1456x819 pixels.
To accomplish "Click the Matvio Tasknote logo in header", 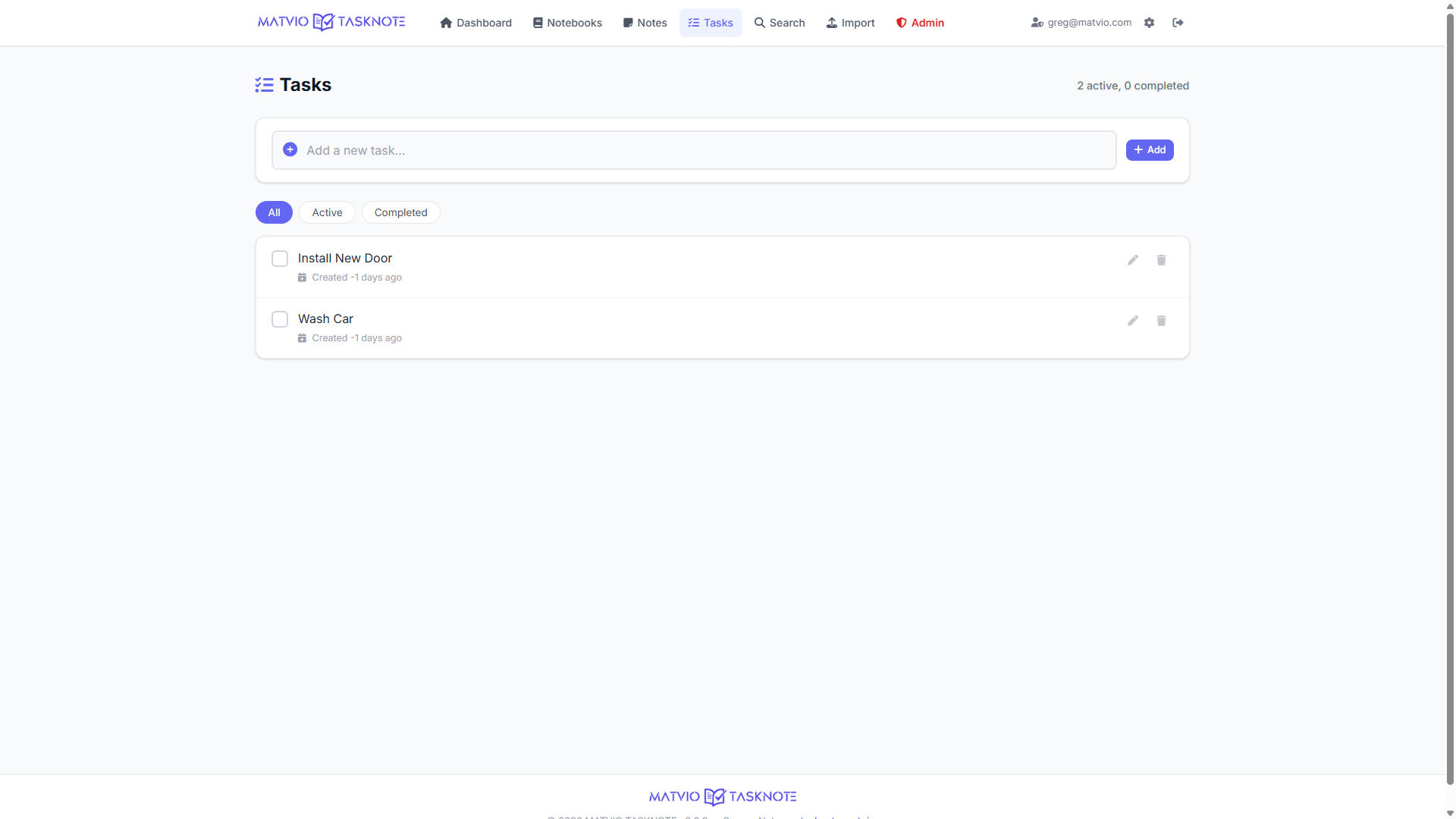I will (x=331, y=22).
